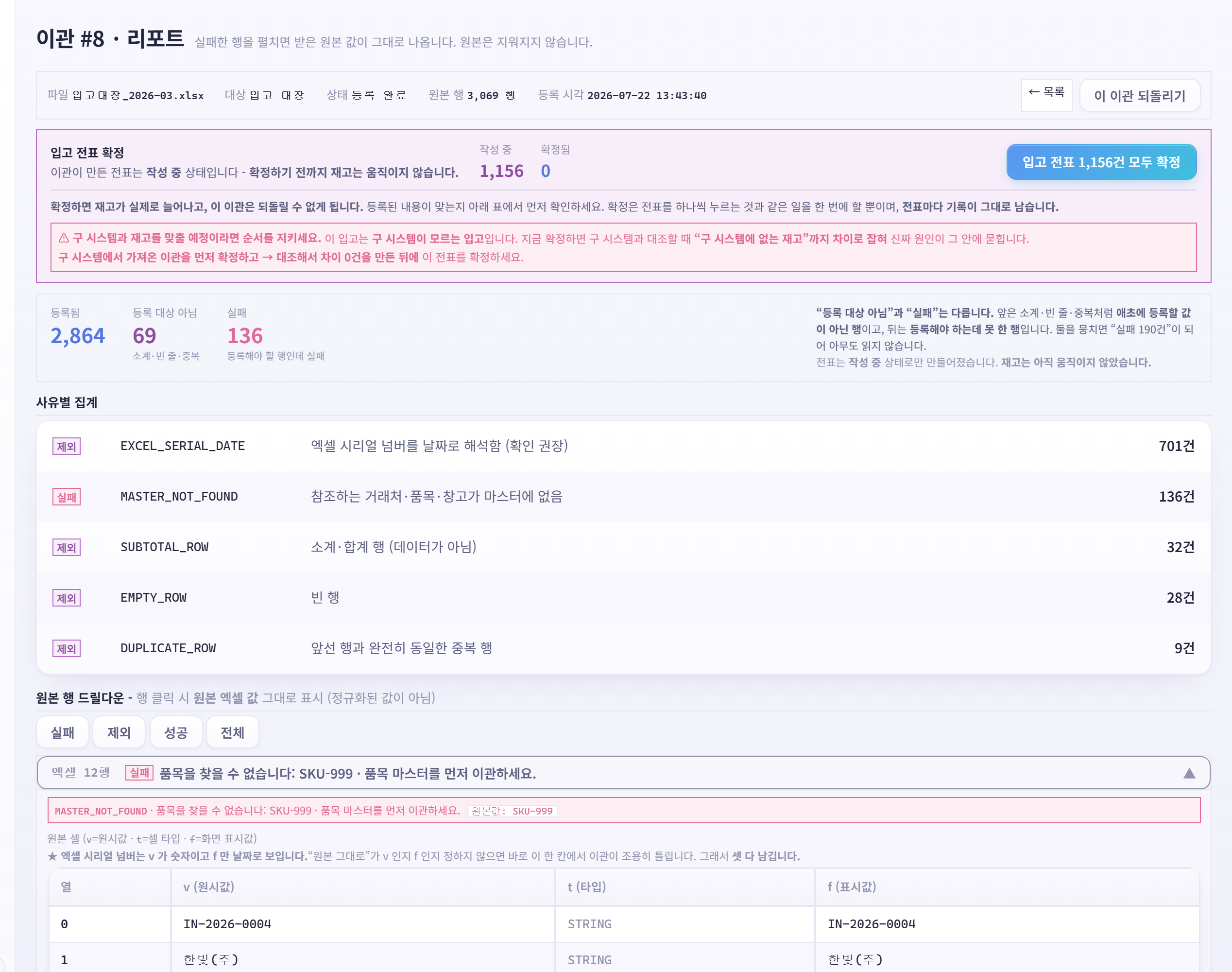
Task: Click the 2,864 registered count
Action: pyautogui.click(x=78, y=336)
